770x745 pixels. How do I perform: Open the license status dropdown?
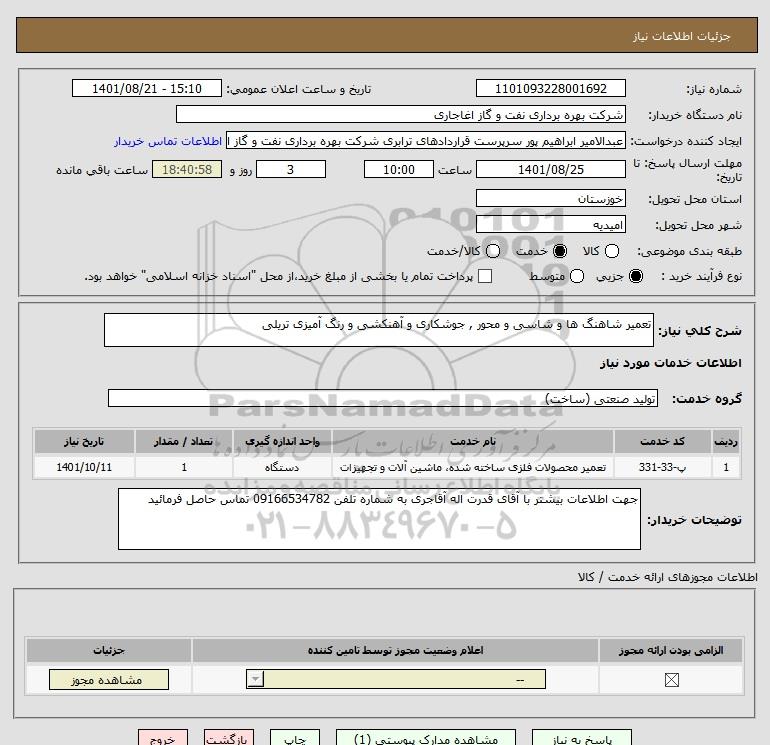click(x=396, y=679)
